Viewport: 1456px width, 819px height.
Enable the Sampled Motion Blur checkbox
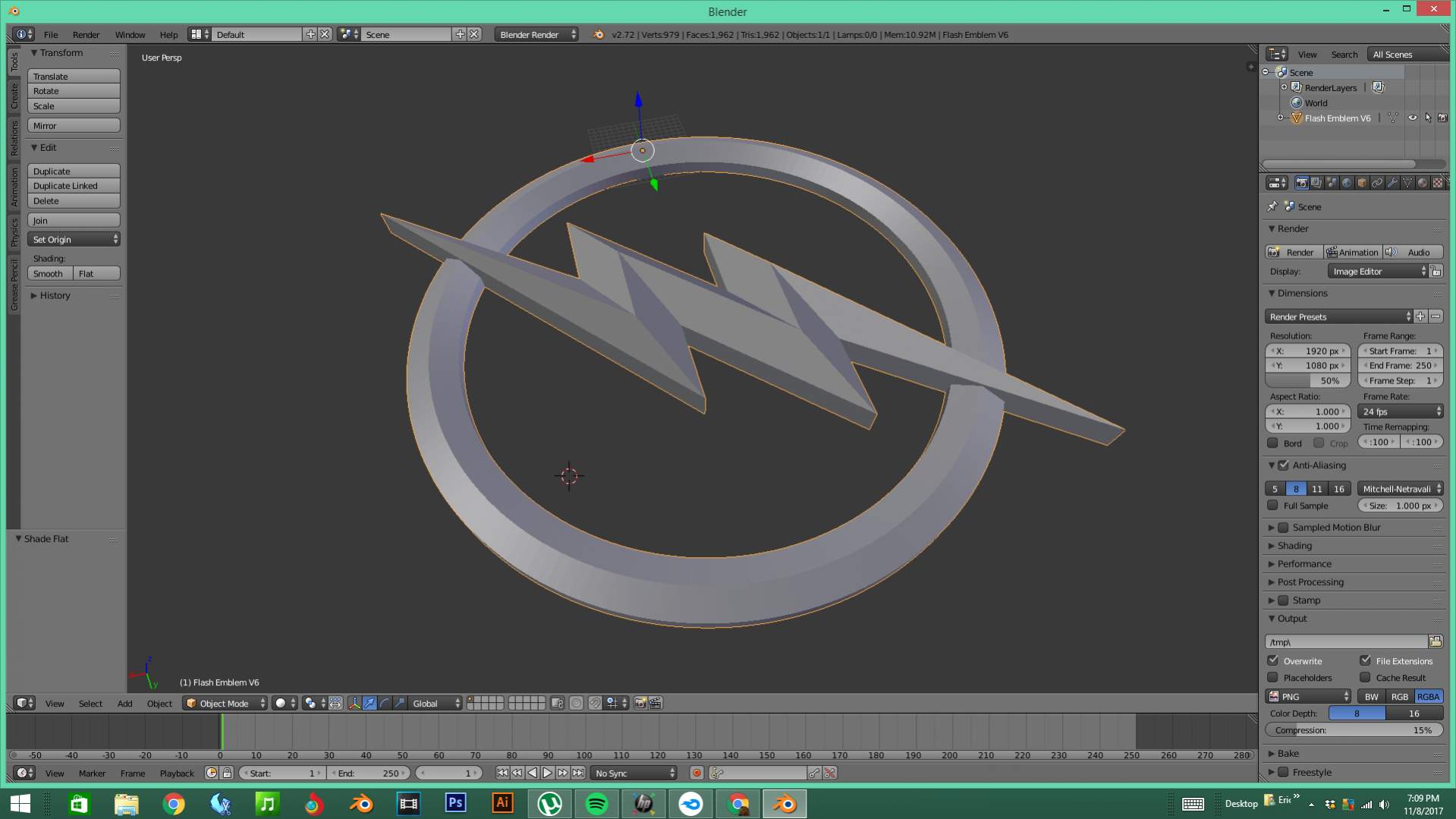click(x=1284, y=528)
